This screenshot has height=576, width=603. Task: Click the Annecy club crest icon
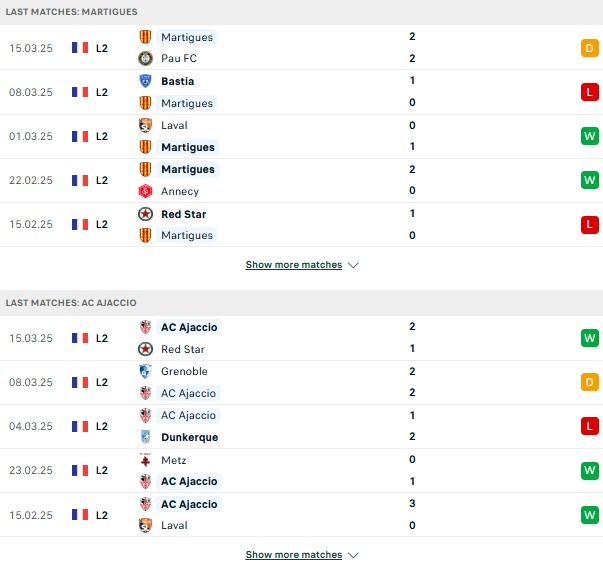point(145,191)
